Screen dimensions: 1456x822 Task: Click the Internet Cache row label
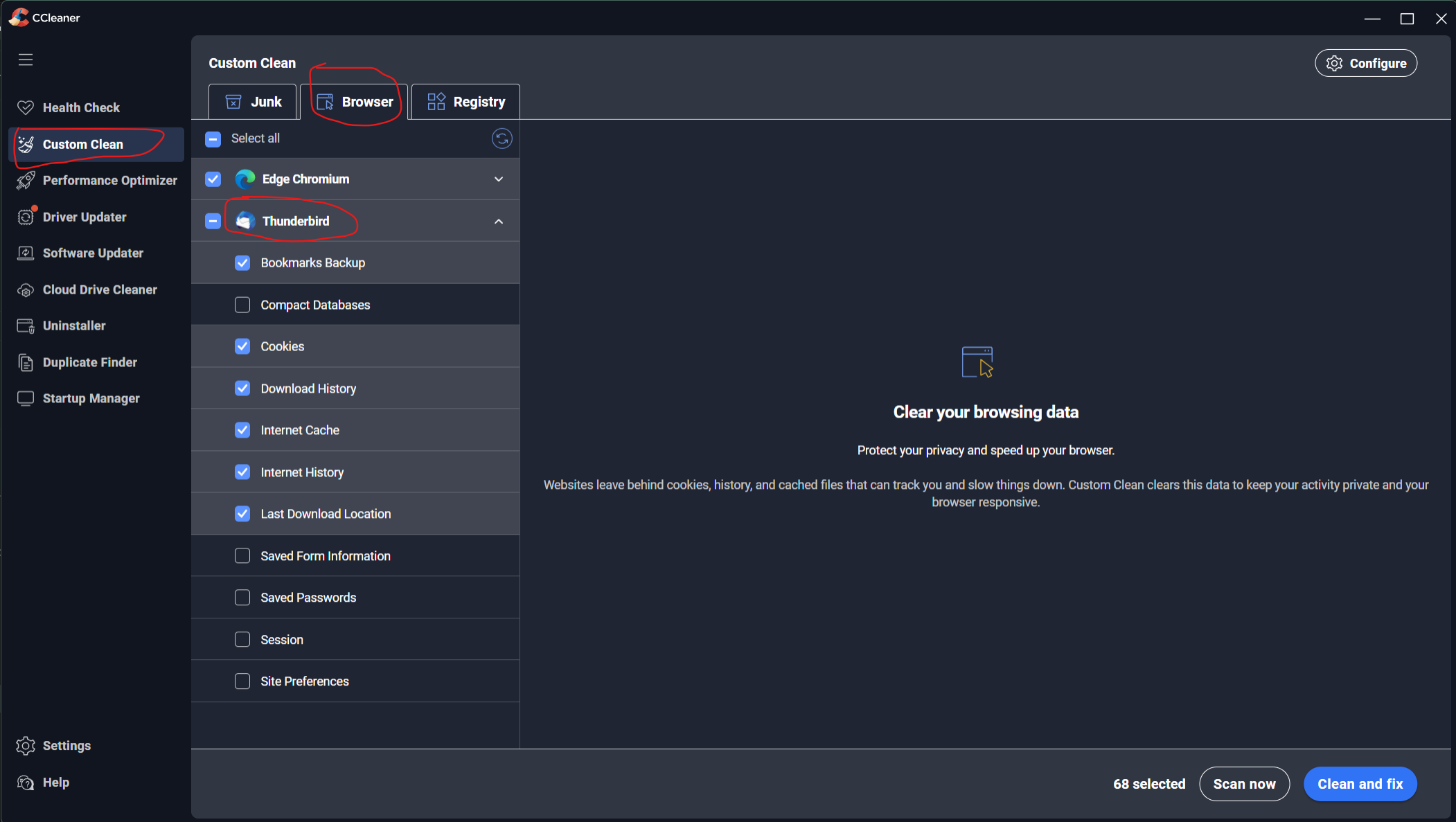[300, 430]
